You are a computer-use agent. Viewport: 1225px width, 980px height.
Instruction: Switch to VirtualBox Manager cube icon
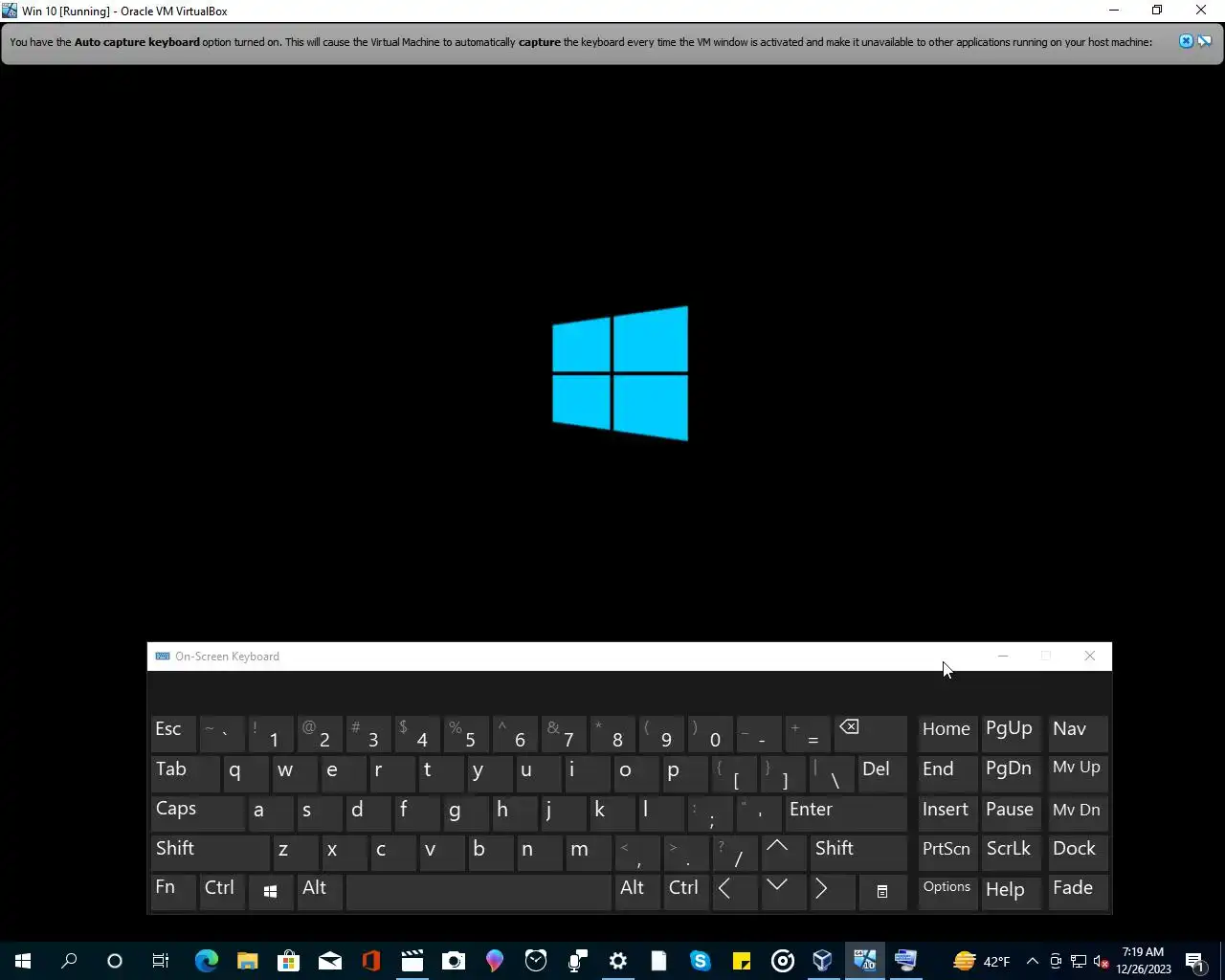823,961
